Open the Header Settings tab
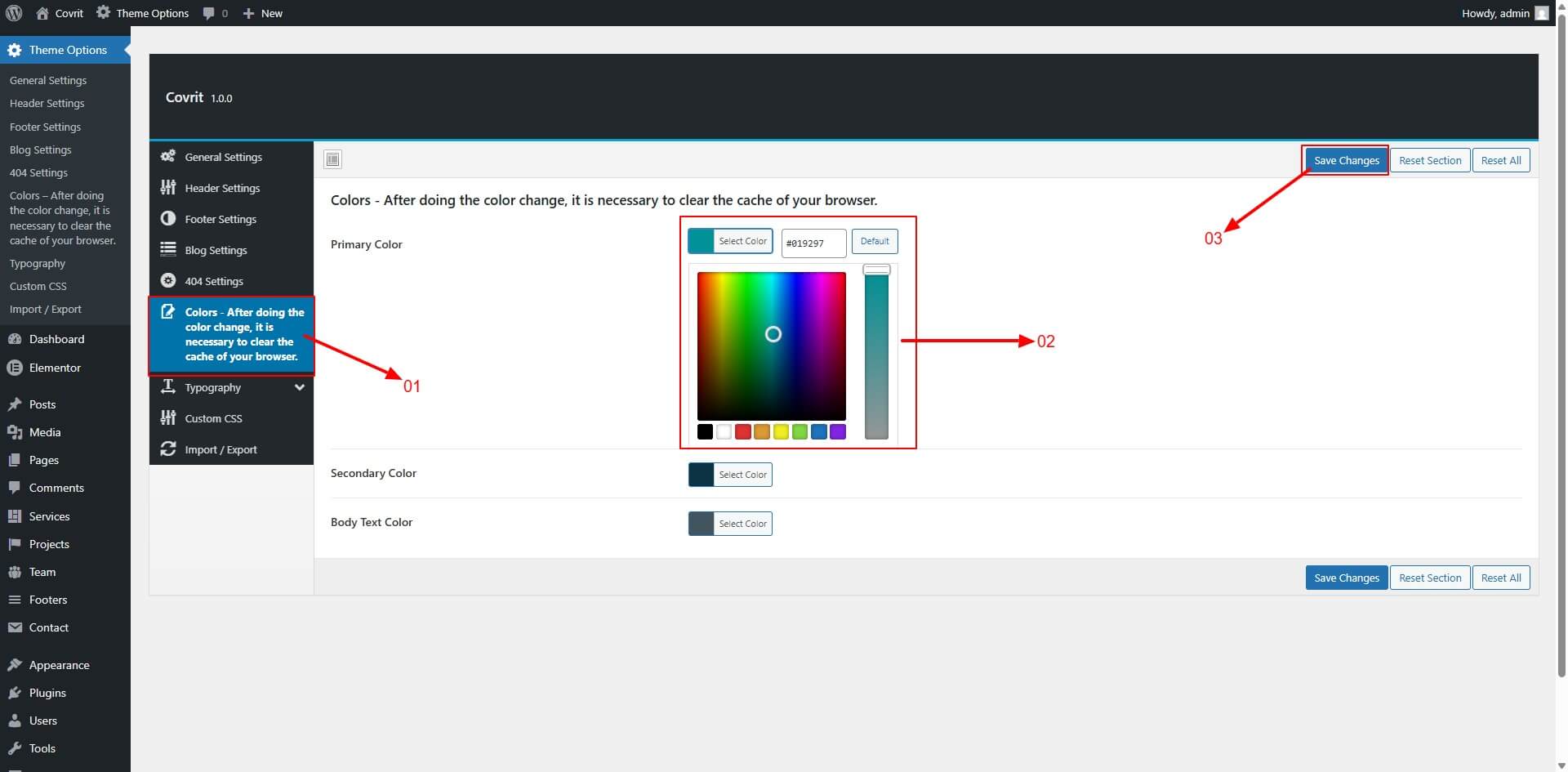The height and width of the screenshot is (772, 1568). [222, 188]
